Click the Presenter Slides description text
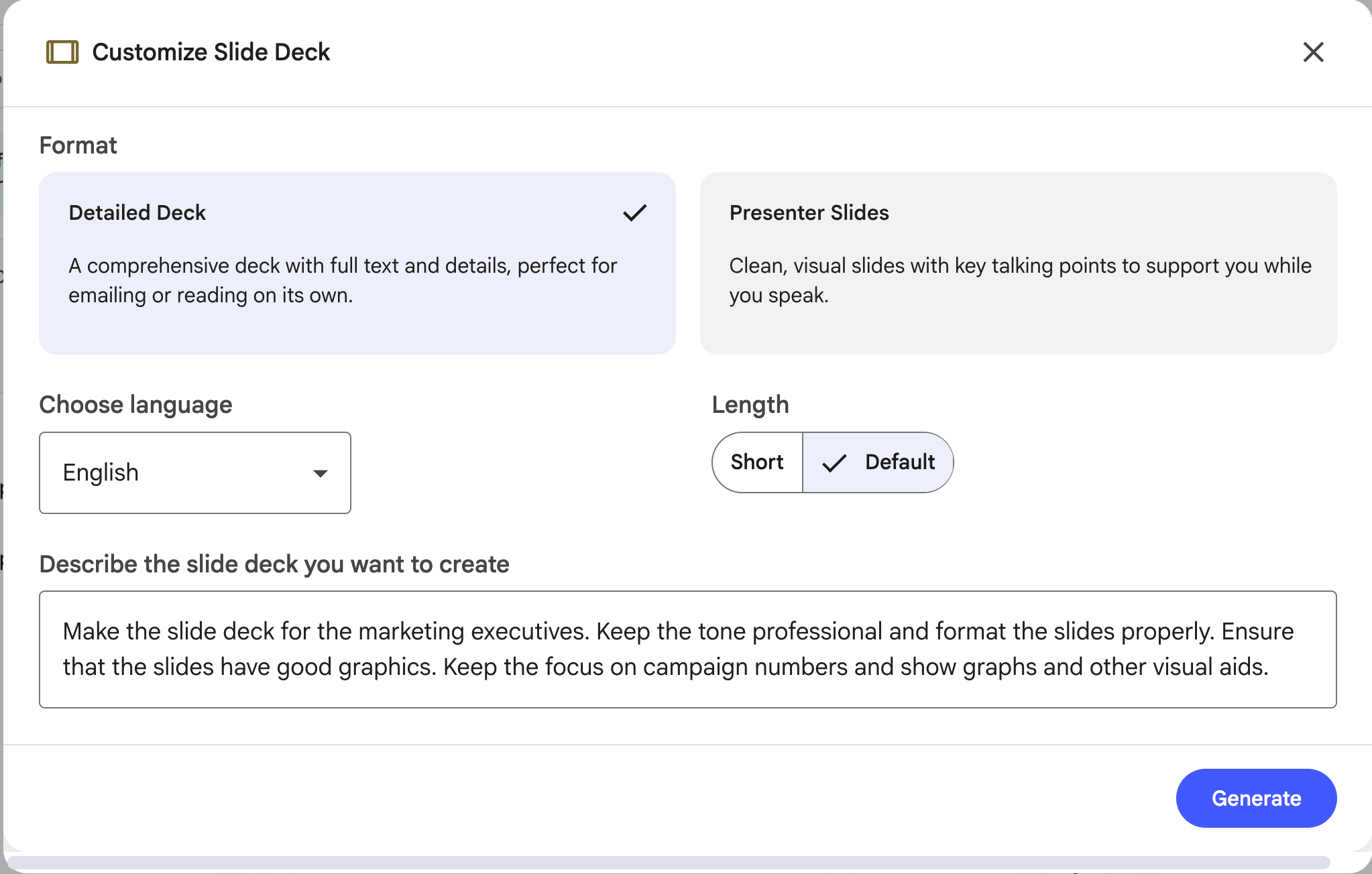 (x=1019, y=280)
